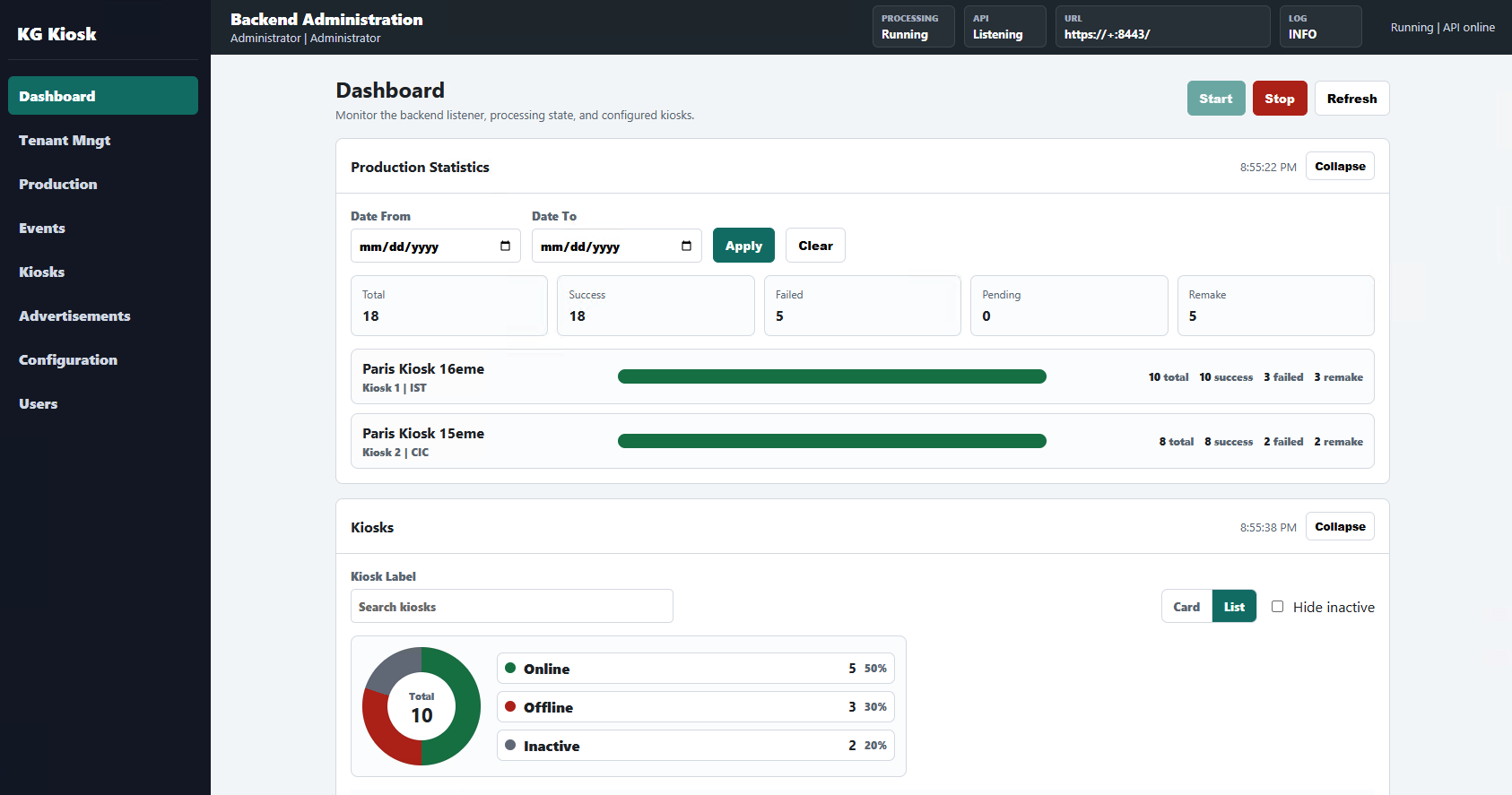Open the Events page

click(103, 228)
